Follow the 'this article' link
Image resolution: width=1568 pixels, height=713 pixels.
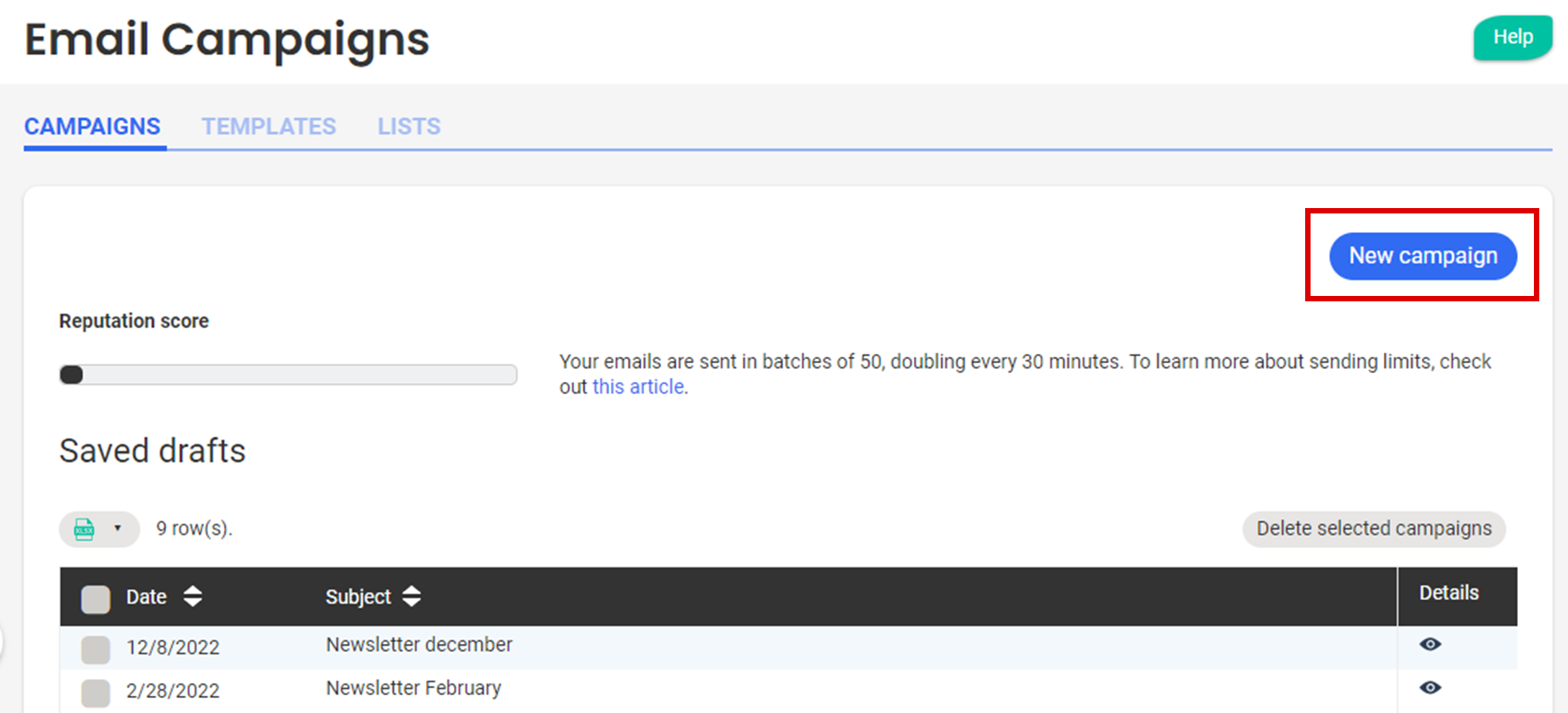[x=638, y=387]
